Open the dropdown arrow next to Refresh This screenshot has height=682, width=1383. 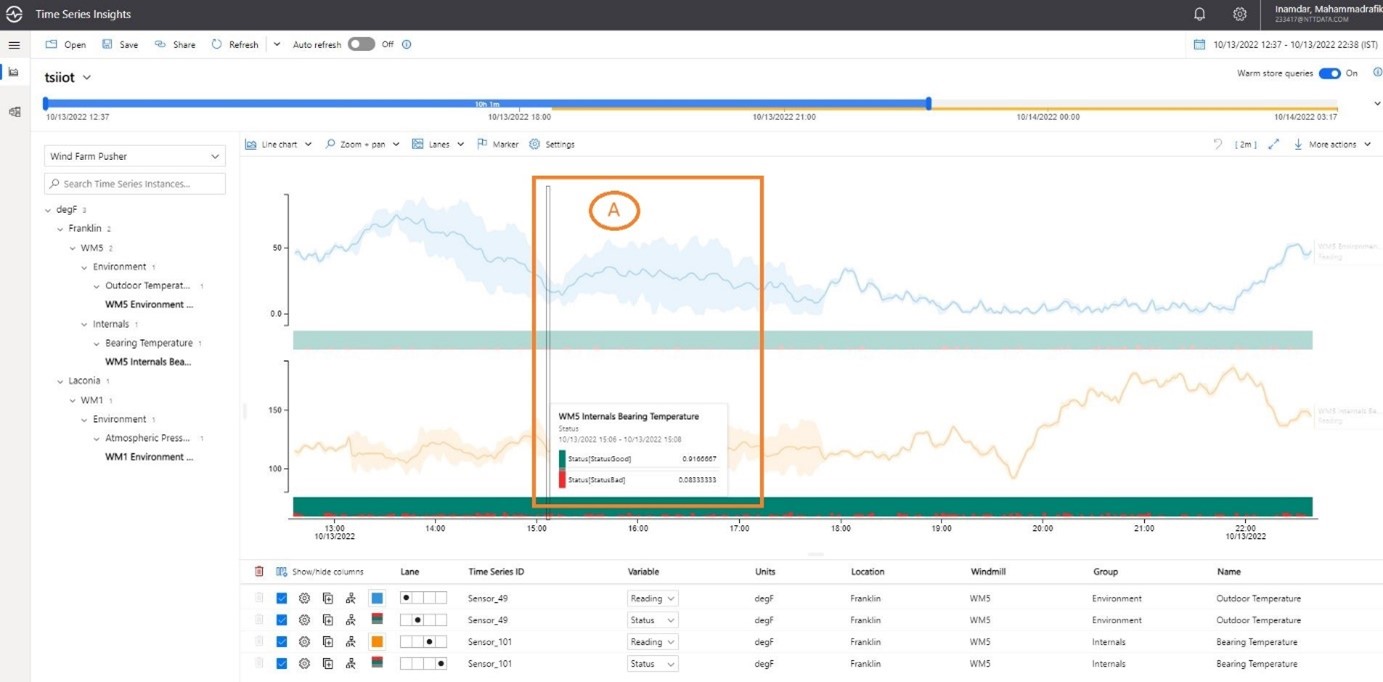point(277,44)
